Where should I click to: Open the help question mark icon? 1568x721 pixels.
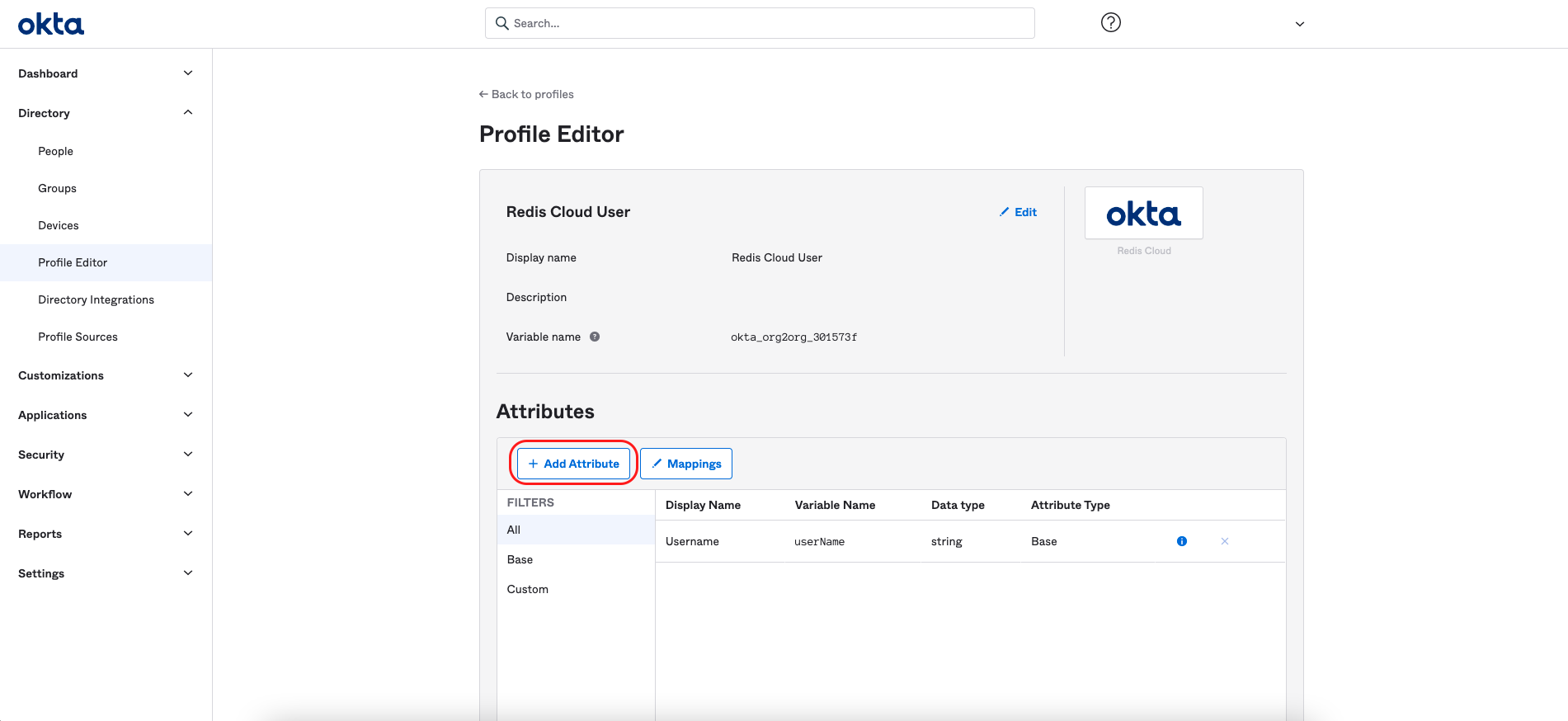(x=1110, y=23)
